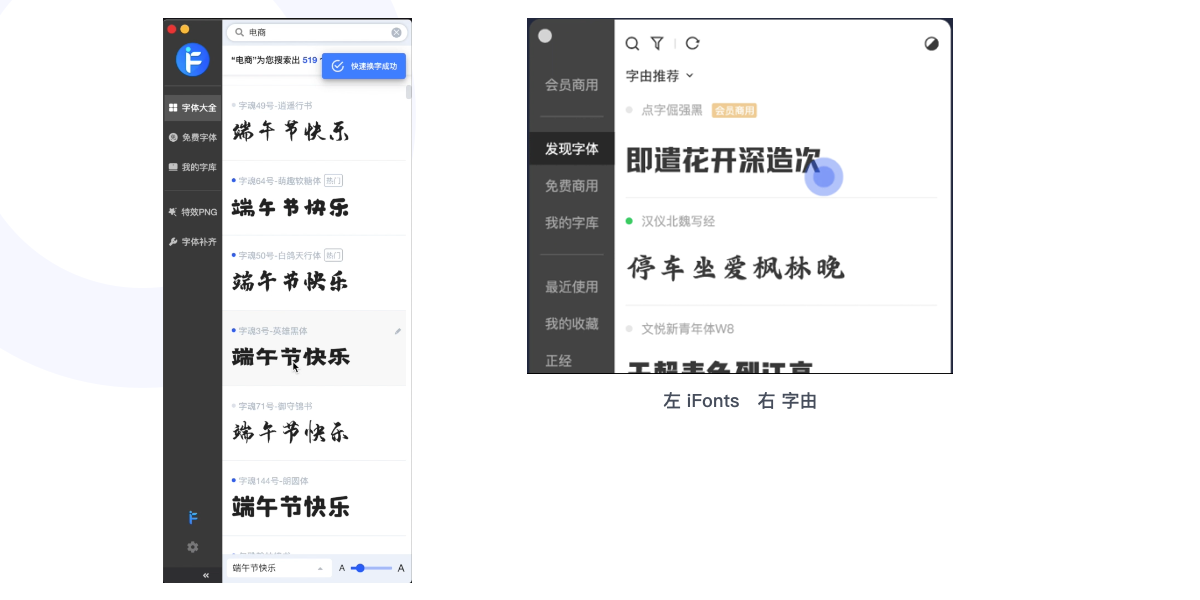Open the 519 search results link

(x=310, y=59)
